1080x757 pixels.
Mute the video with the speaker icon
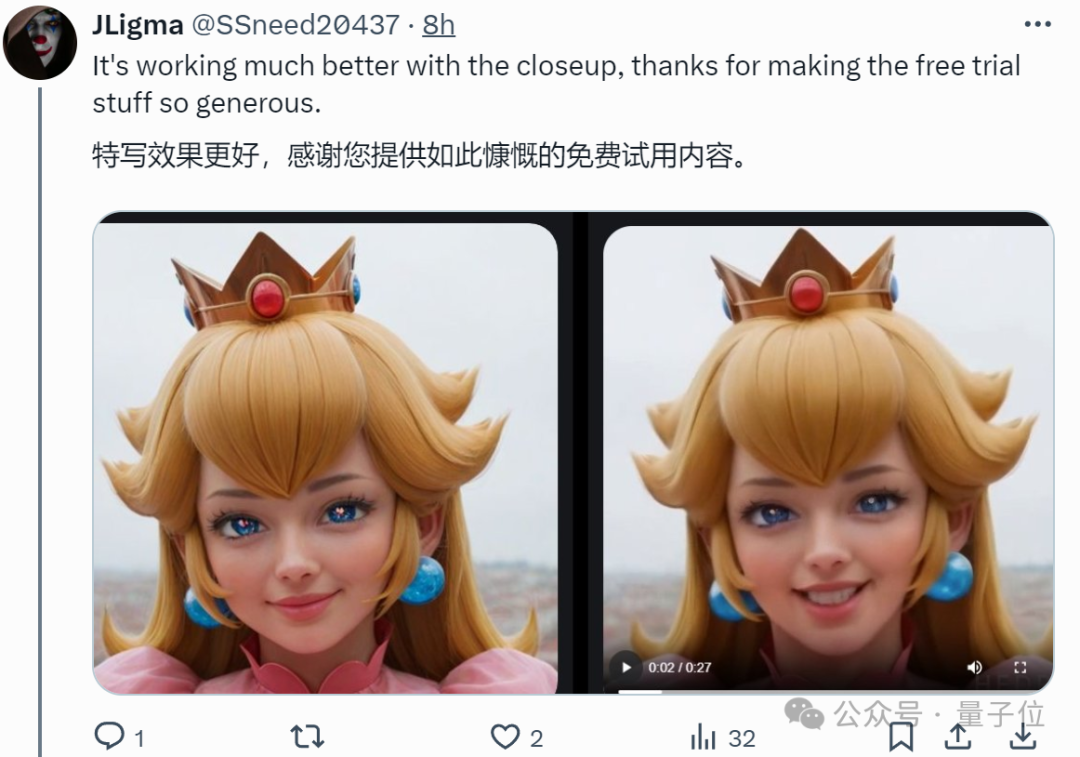pos(974,667)
